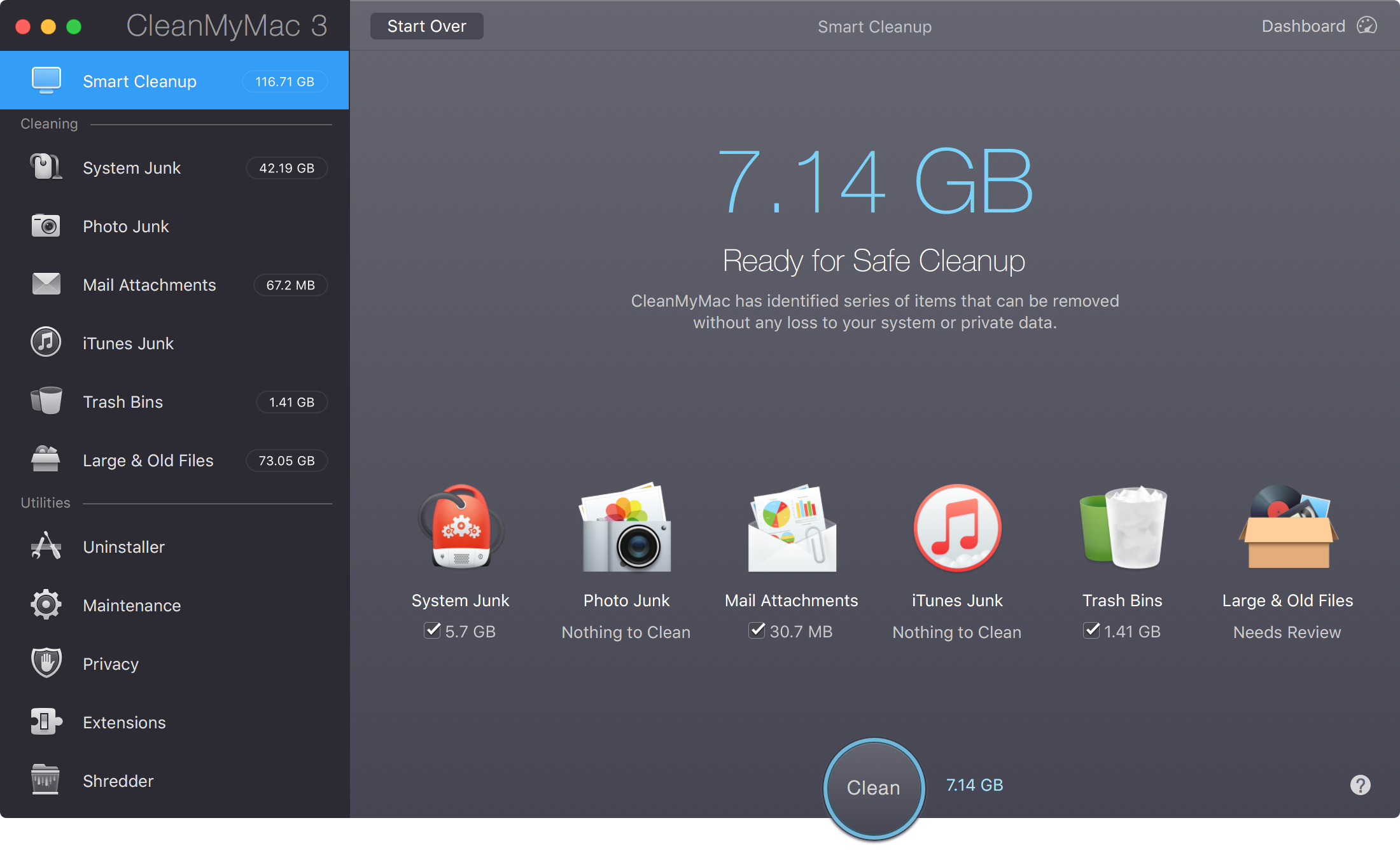Screen dimensions: 1400x860
Task: Click the Maintenance gear icon in sidebar
Action: [46, 605]
